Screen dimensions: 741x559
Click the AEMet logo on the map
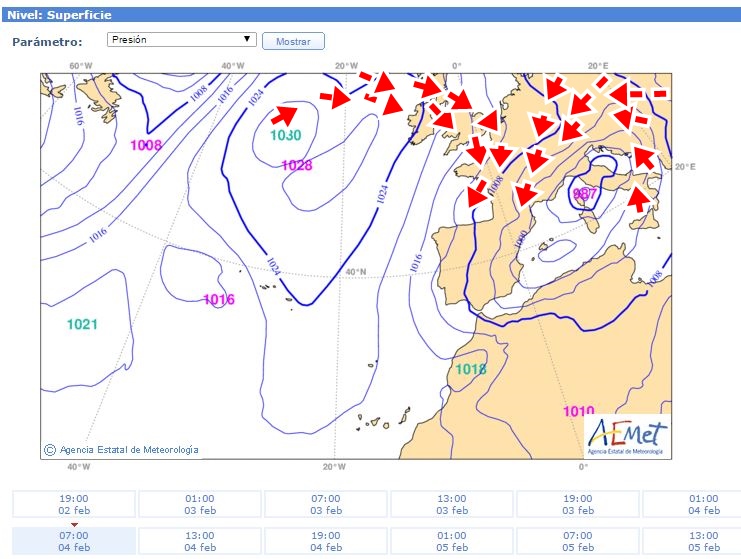point(628,436)
